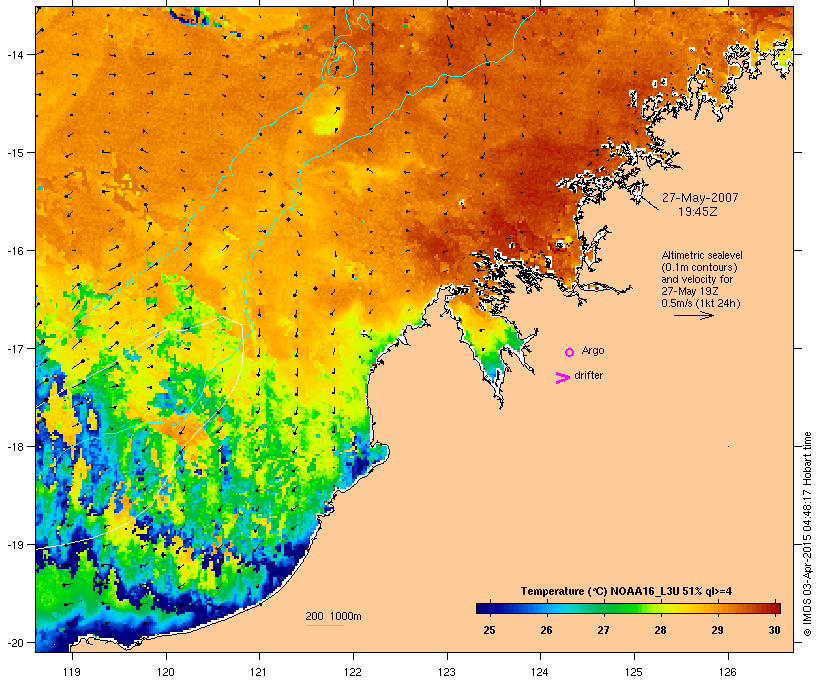
Task: Click the latitude label -20
Action: pyautogui.click(x=15, y=643)
